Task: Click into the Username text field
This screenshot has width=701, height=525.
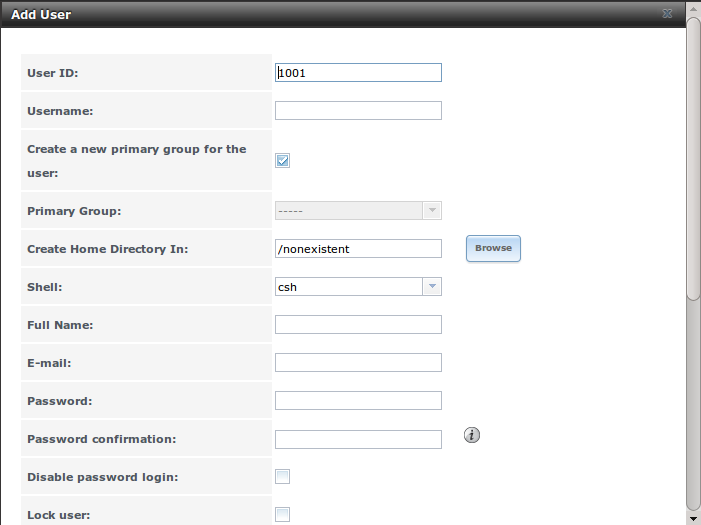Action: [358, 111]
